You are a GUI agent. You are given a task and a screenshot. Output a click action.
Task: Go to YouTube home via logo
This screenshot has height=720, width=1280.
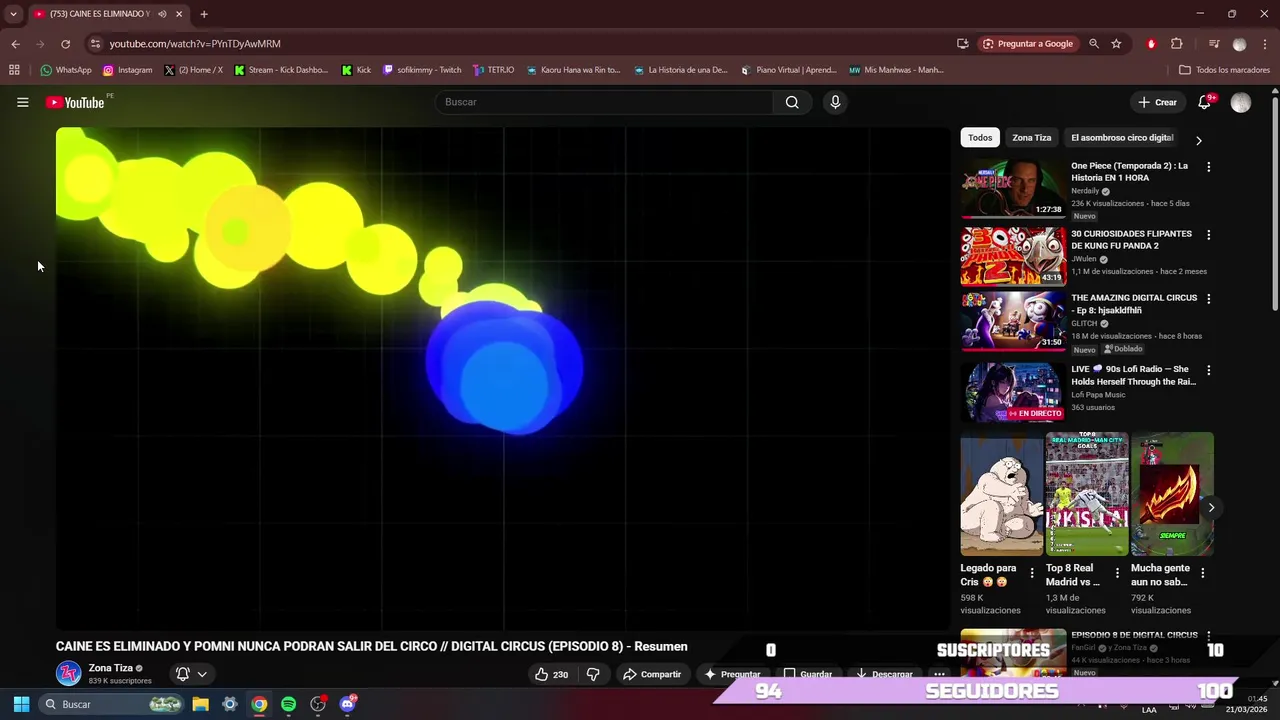(x=75, y=102)
